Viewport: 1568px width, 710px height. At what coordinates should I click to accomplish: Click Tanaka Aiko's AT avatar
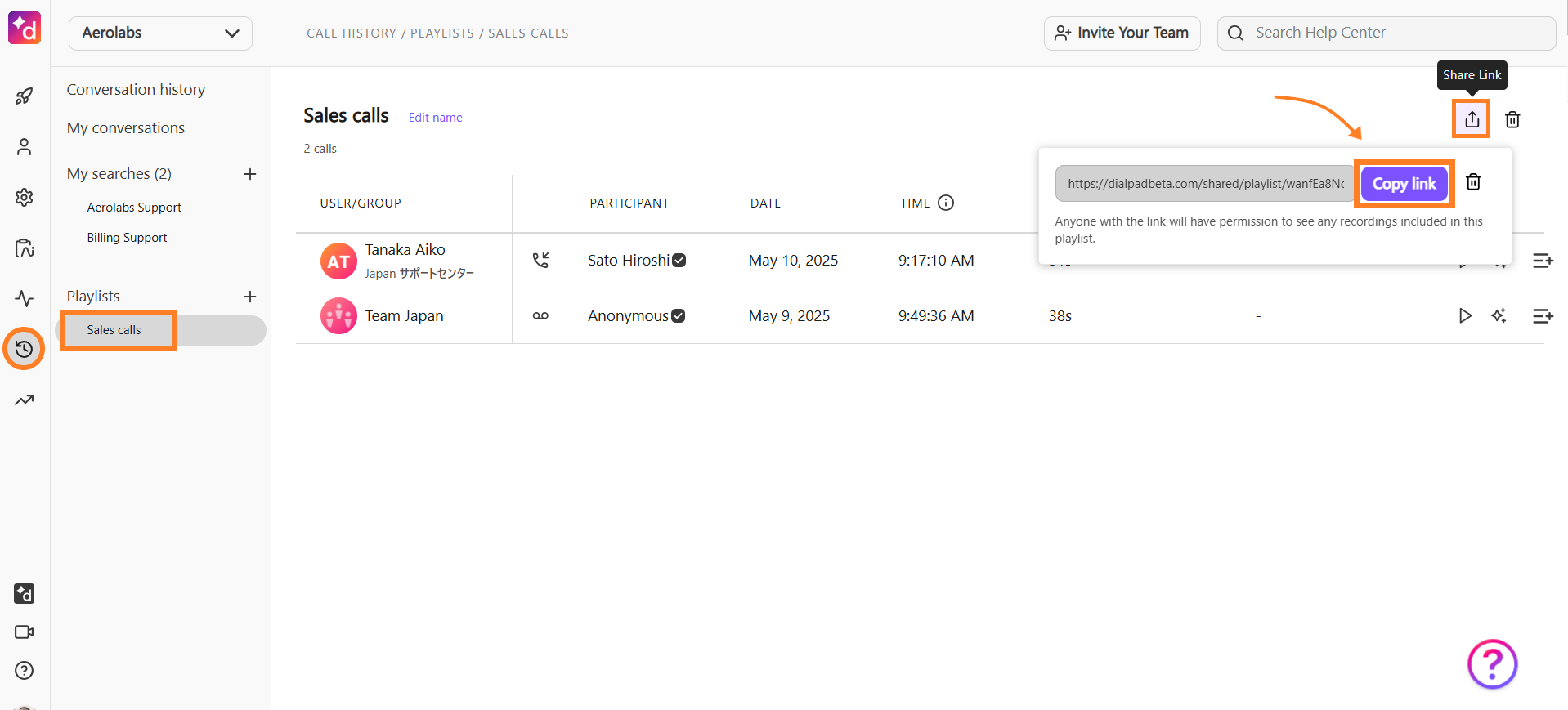click(x=338, y=261)
